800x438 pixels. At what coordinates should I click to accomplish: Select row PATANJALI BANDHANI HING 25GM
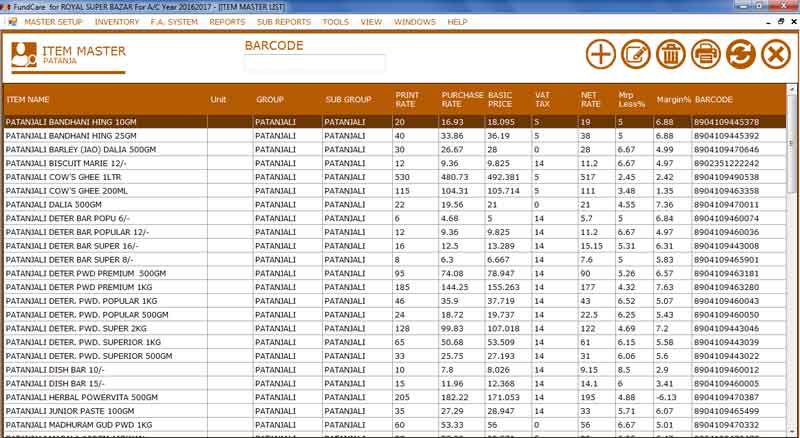click(x=394, y=136)
